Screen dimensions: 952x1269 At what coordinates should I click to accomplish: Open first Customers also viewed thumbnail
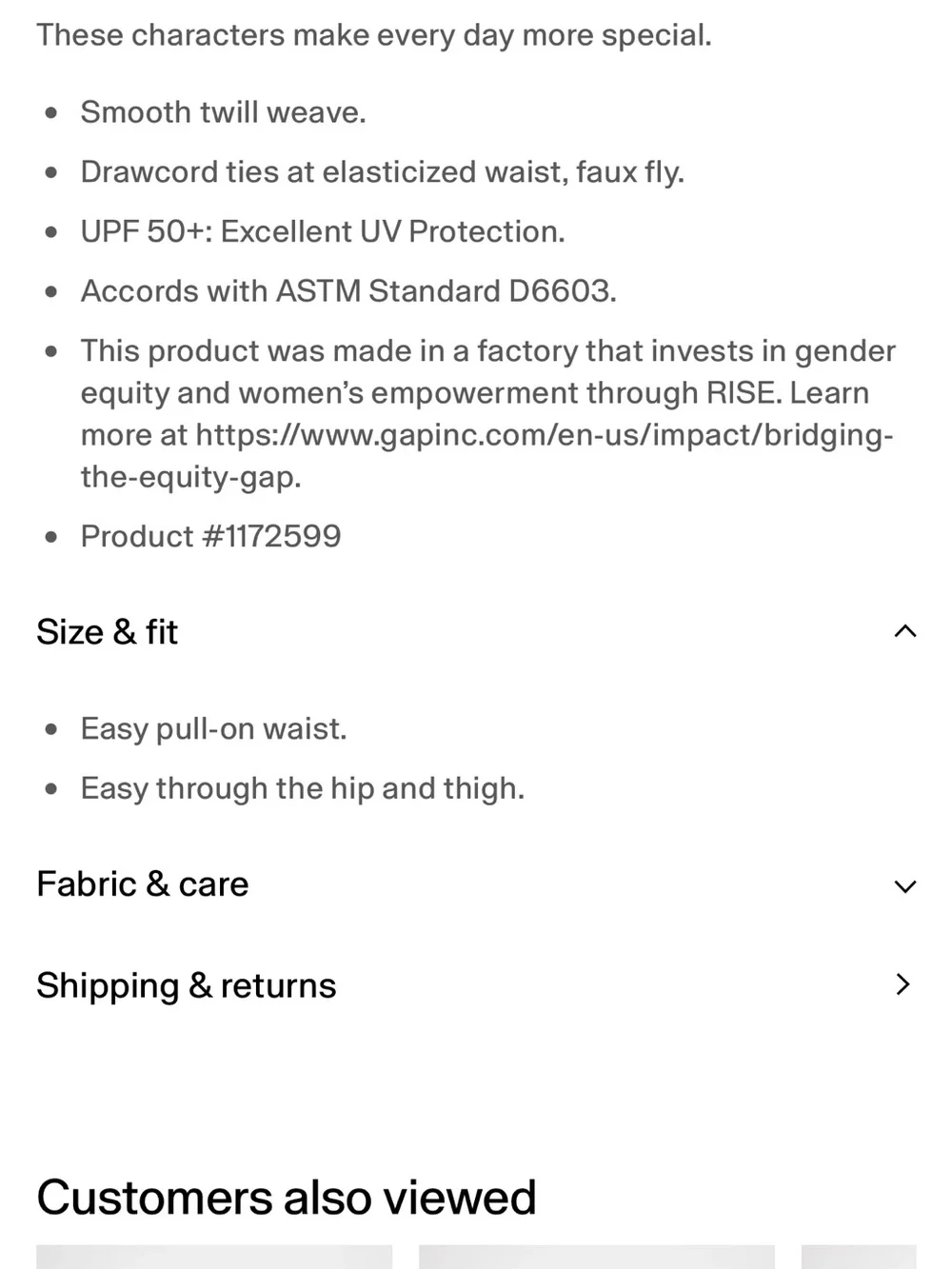[x=214, y=1257]
